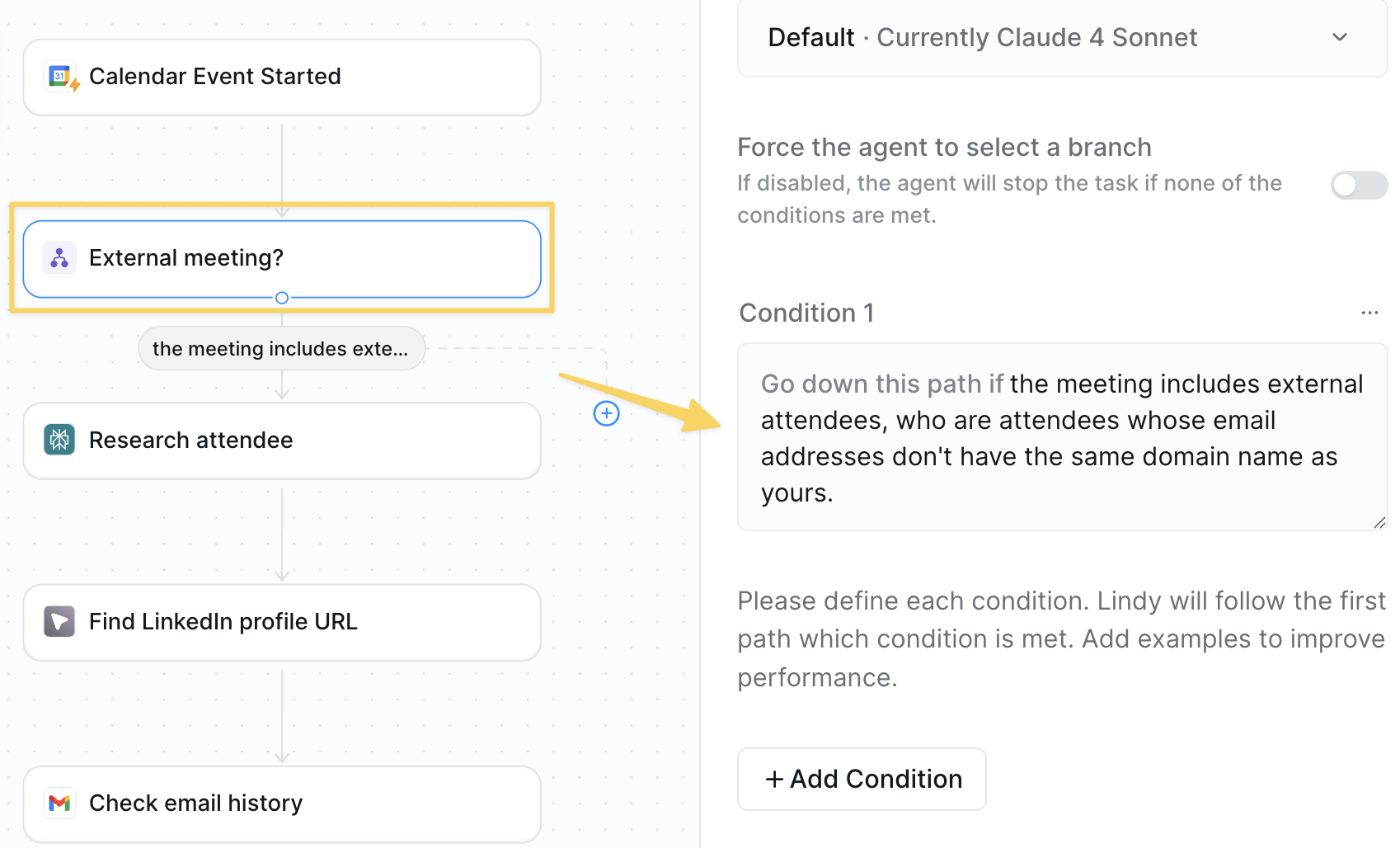Viewport: 1400px width, 848px height.
Task: Click the blue plus icon to add a branch
Action: (606, 413)
